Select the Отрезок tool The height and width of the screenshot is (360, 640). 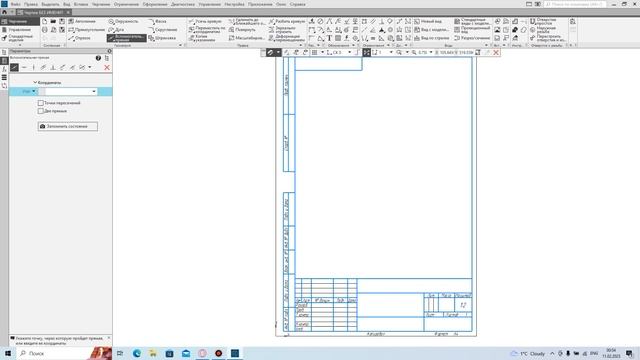click(80, 38)
